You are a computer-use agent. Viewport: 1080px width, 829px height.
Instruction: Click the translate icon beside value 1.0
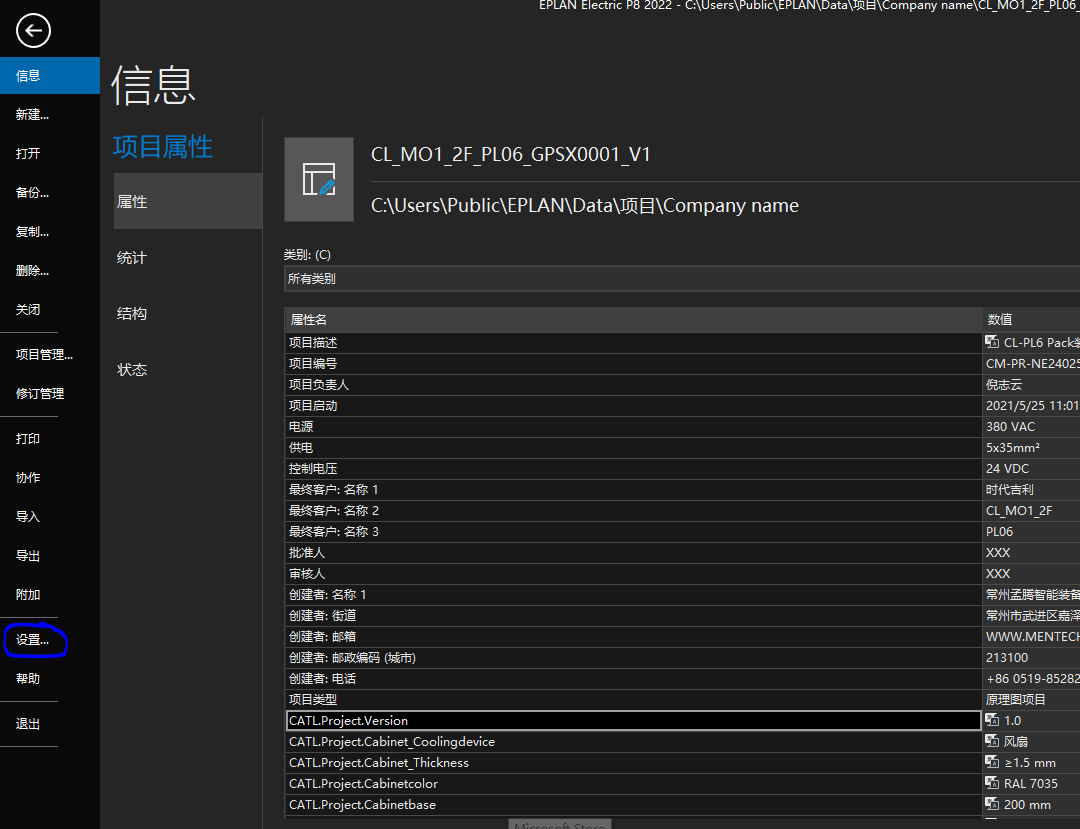992,720
